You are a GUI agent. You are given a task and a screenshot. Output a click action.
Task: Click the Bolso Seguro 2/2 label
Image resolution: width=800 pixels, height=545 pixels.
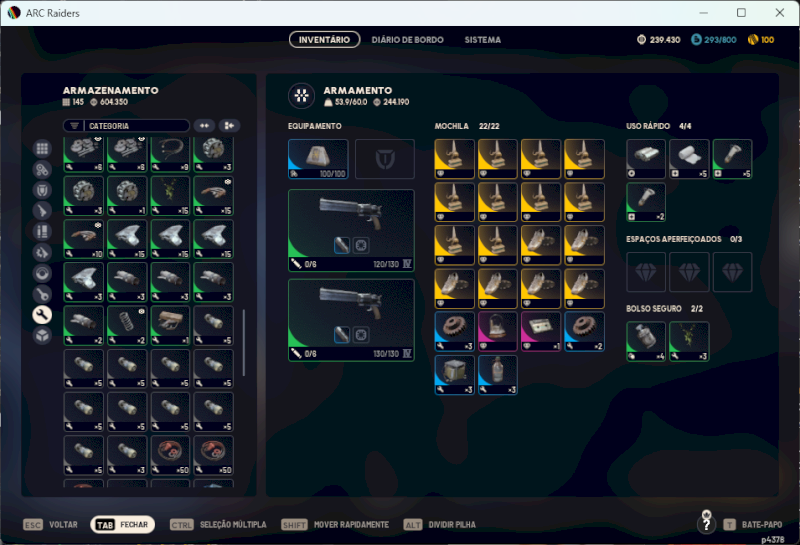665,309
